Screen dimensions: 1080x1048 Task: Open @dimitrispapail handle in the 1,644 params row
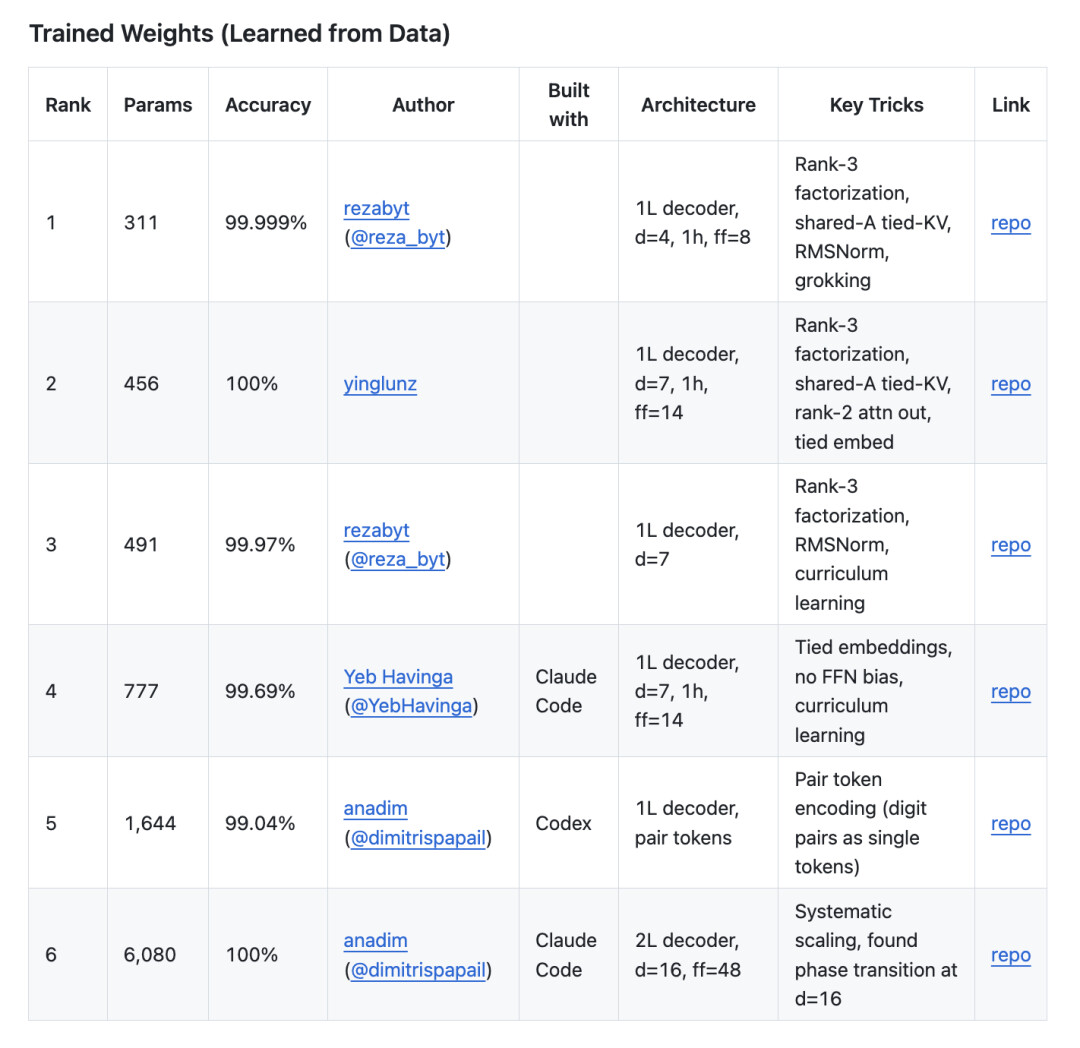coord(418,838)
